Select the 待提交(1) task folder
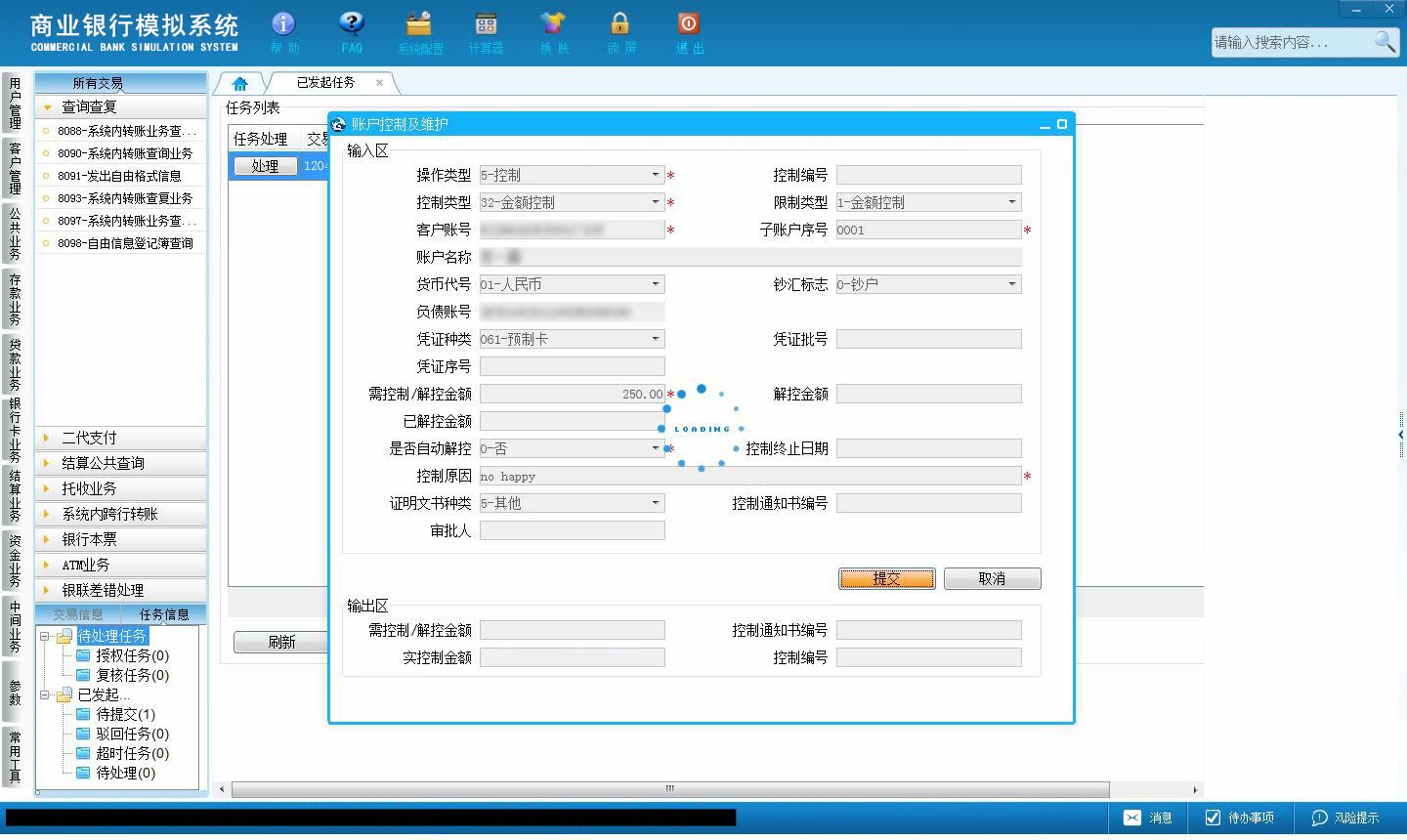The image size is (1407, 840). pyautogui.click(x=125, y=714)
